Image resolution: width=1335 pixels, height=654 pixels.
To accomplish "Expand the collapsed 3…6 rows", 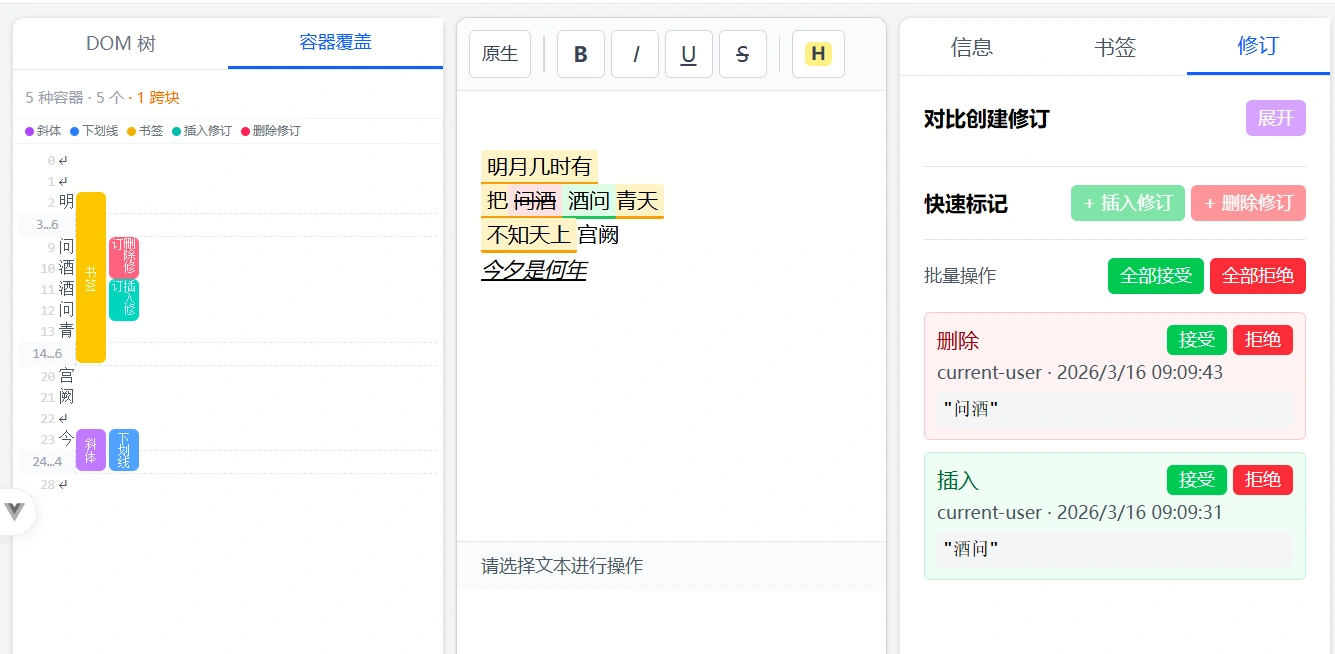I will click(46, 225).
